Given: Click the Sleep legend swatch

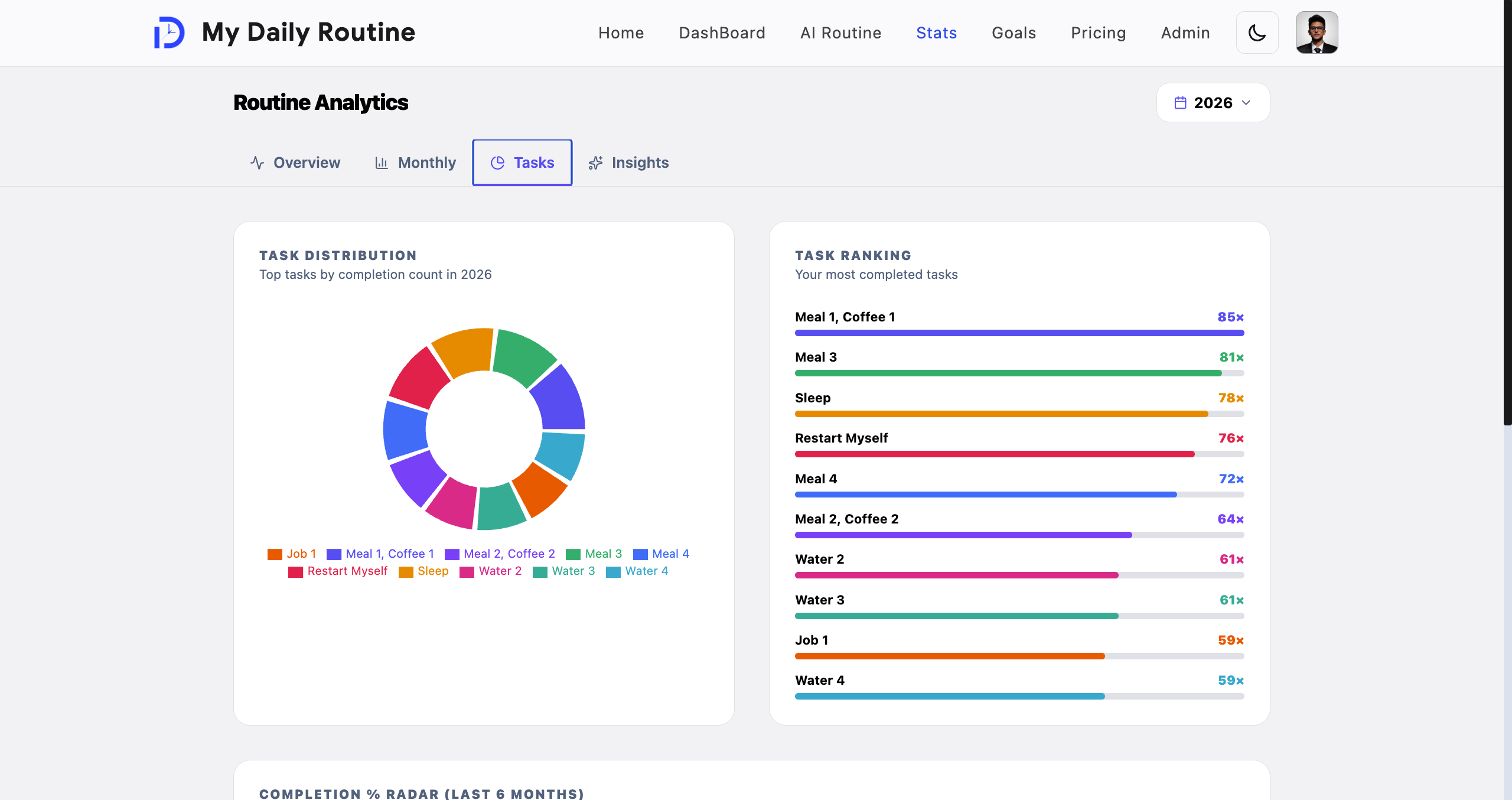Looking at the screenshot, I should click(x=406, y=571).
